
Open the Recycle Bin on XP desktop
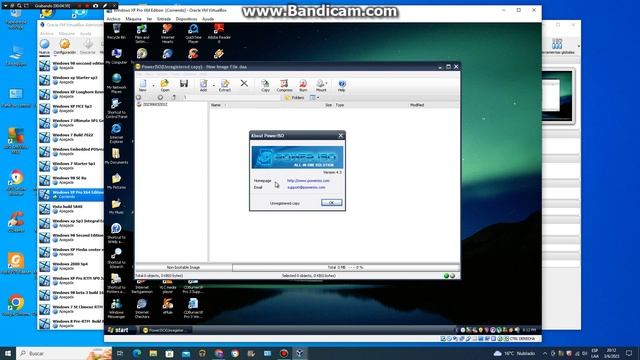116,31
